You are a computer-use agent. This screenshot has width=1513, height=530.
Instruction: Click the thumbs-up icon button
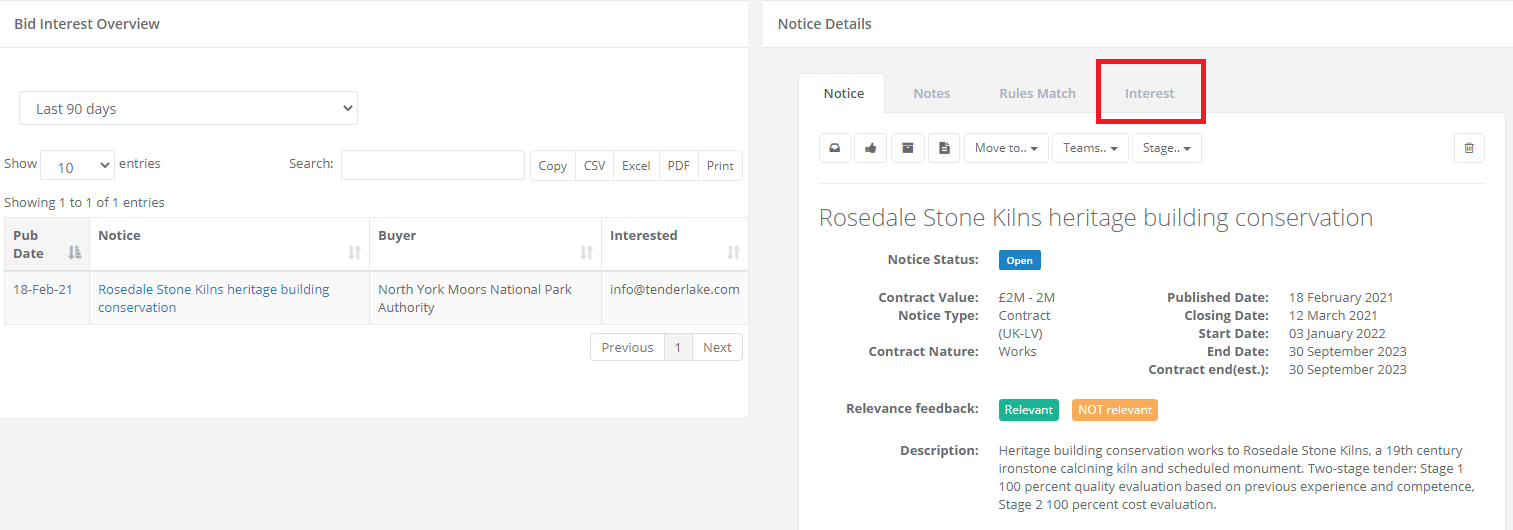click(x=871, y=148)
